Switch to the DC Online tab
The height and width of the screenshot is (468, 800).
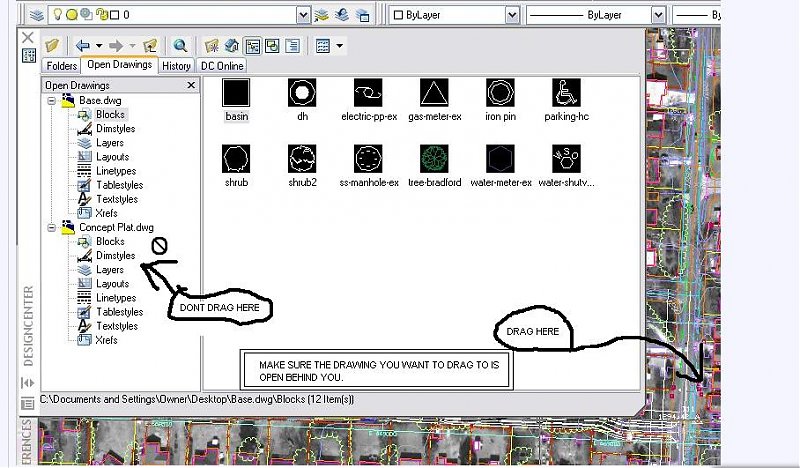[x=222, y=66]
